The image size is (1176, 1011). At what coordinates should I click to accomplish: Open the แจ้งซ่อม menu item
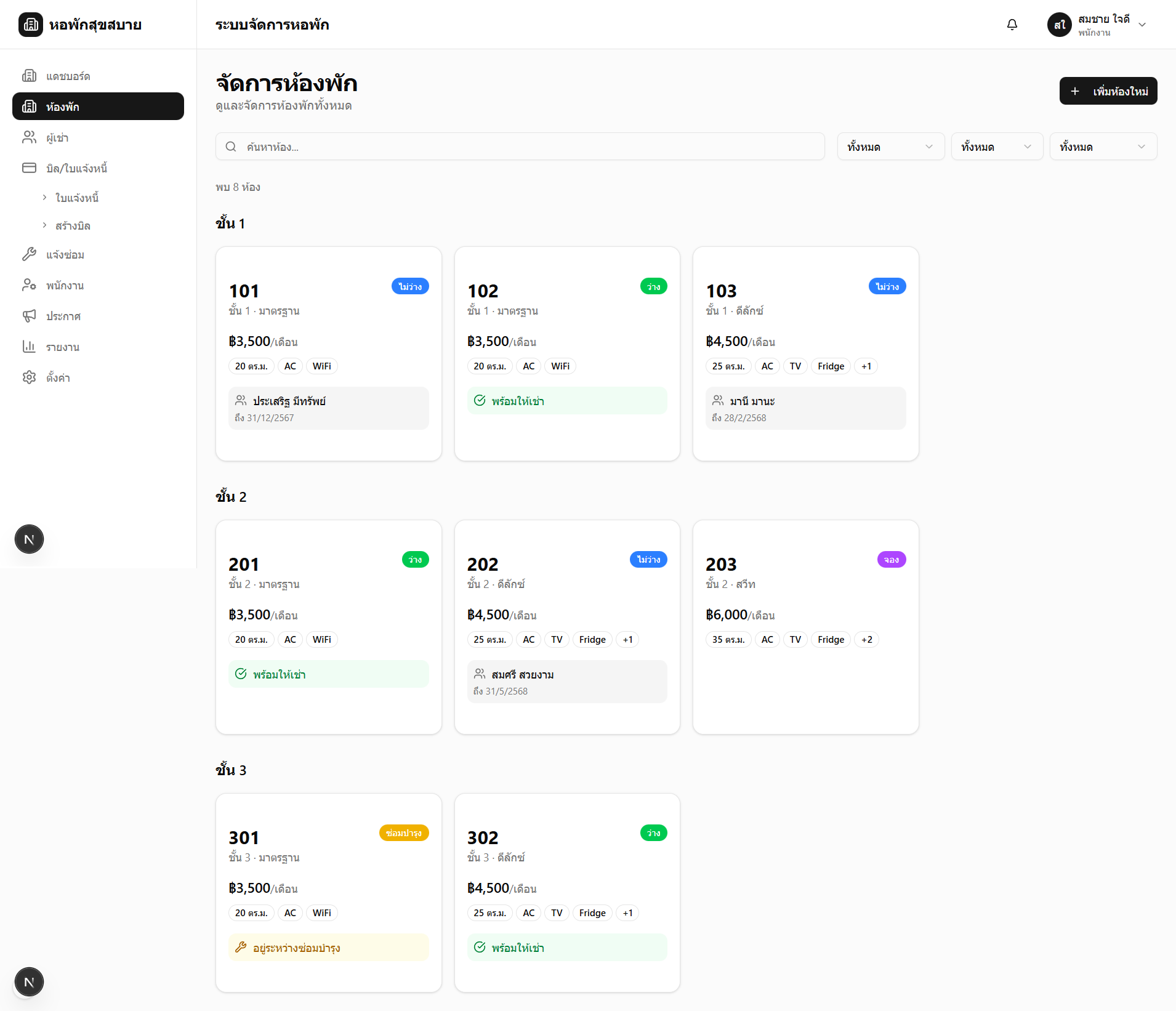[x=98, y=254]
